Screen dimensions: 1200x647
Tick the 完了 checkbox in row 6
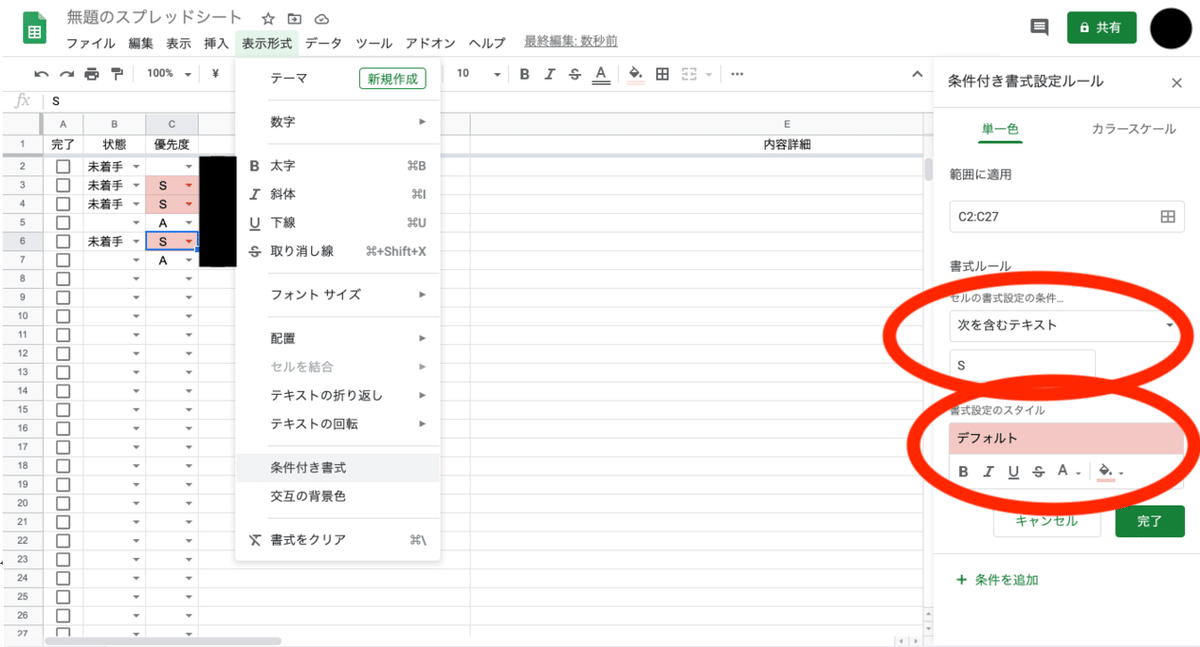(63, 241)
